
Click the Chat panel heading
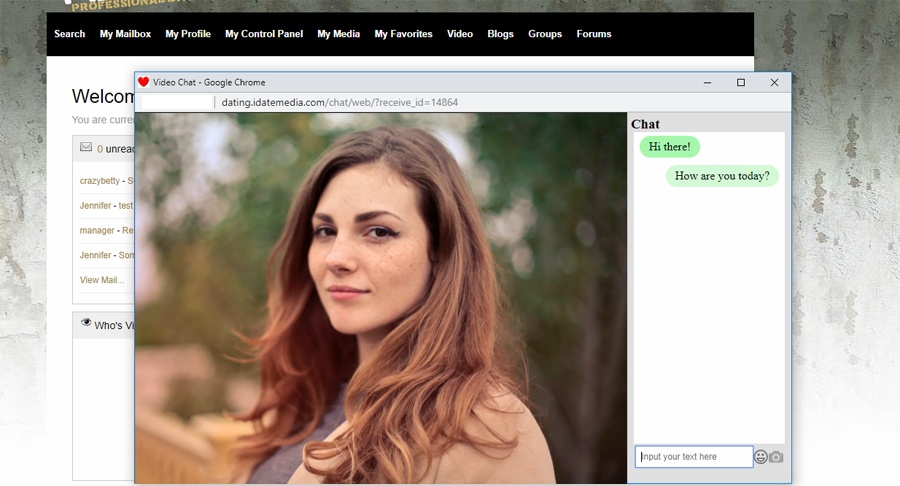click(645, 124)
